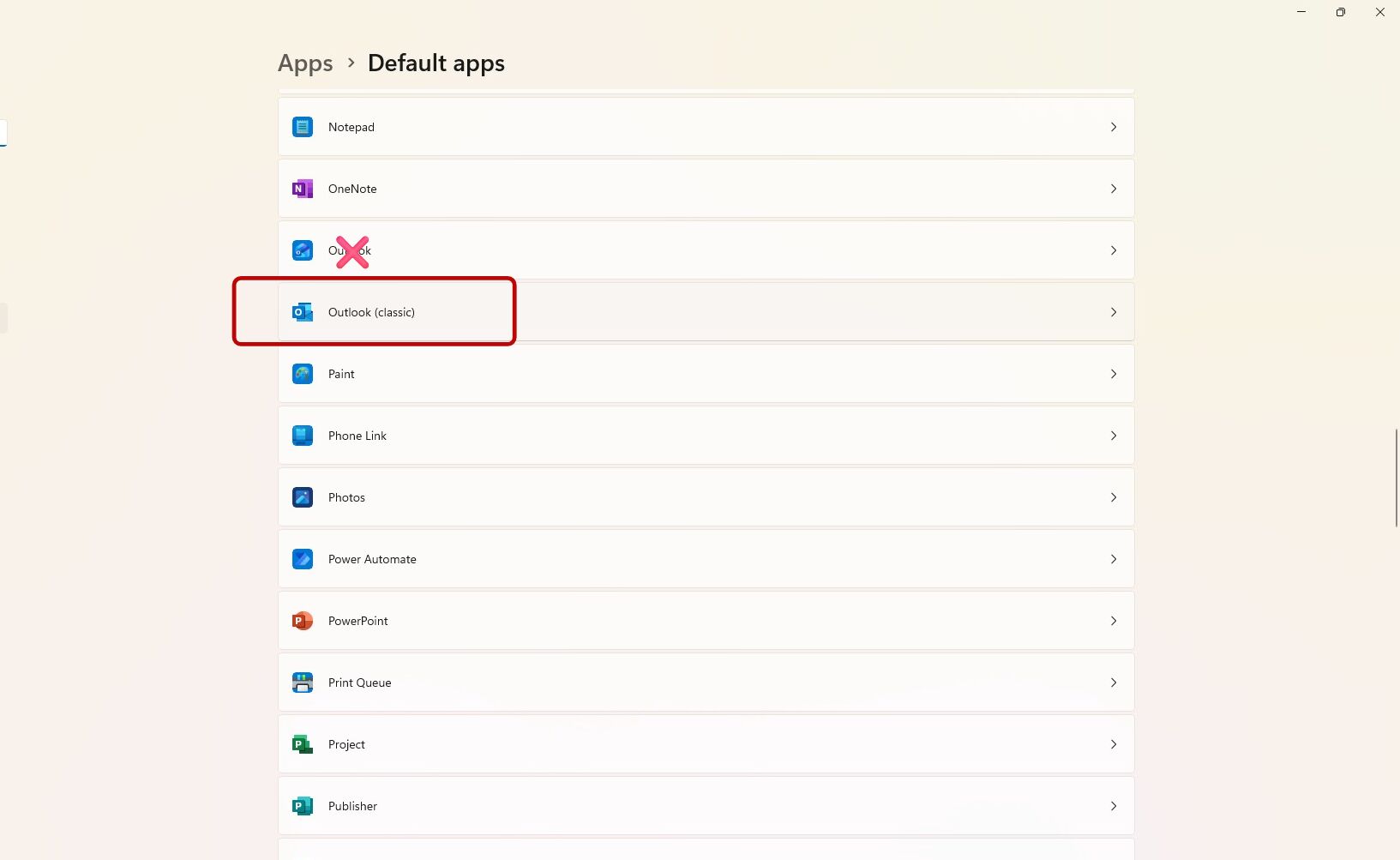Select the Photos label text

[346, 497]
